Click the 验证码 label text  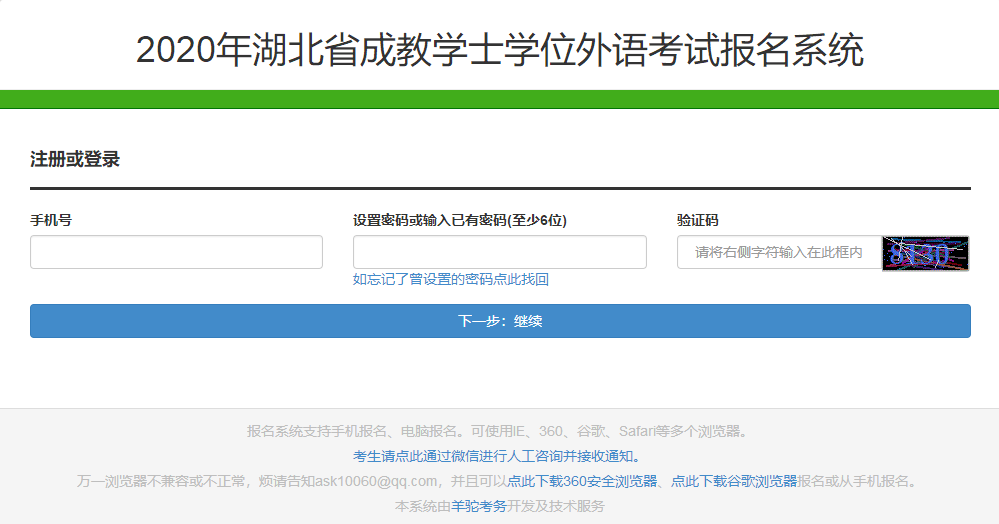tap(697, 220)
